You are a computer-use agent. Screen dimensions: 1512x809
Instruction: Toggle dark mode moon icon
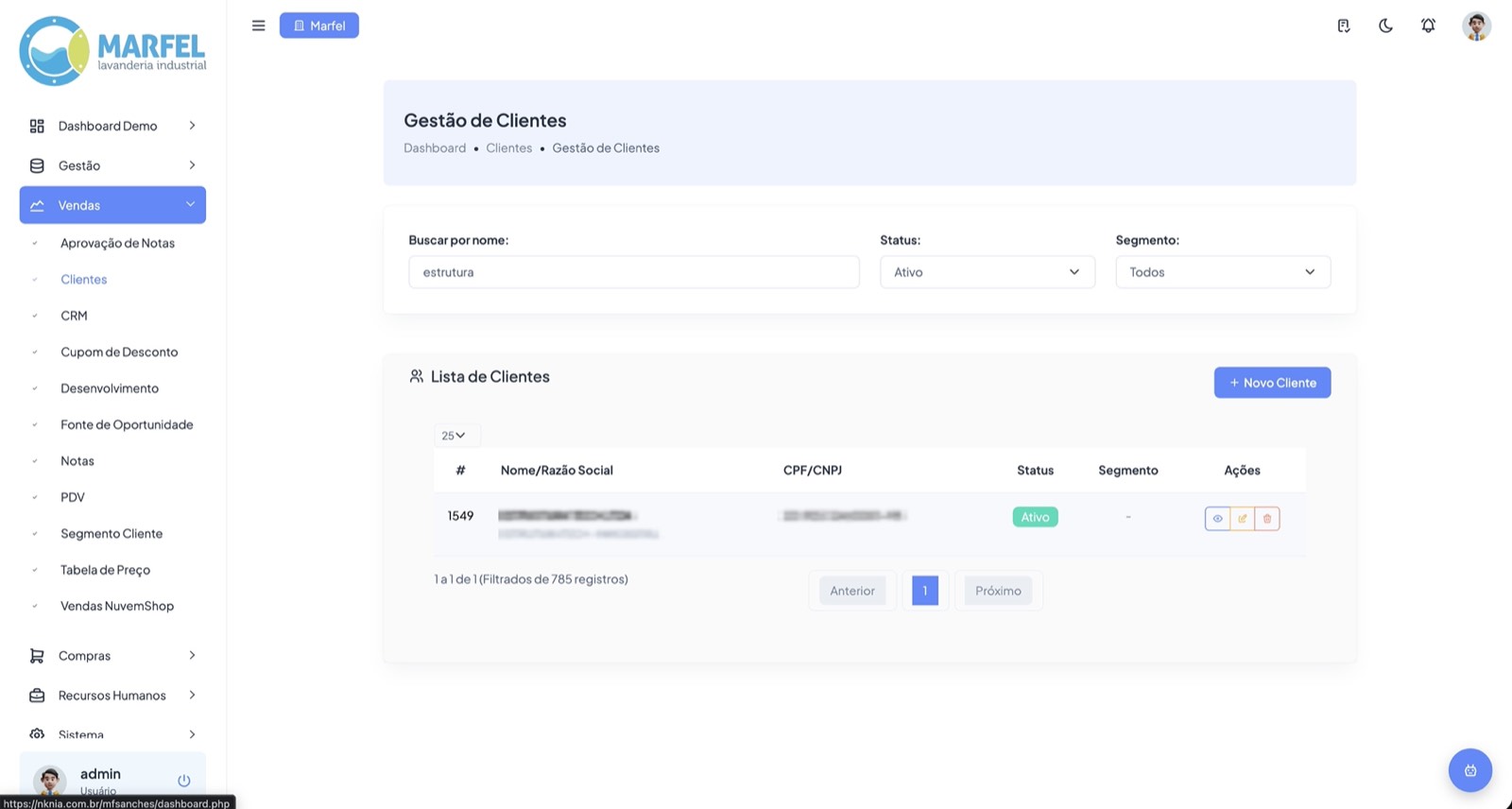tap(1385, 26)
